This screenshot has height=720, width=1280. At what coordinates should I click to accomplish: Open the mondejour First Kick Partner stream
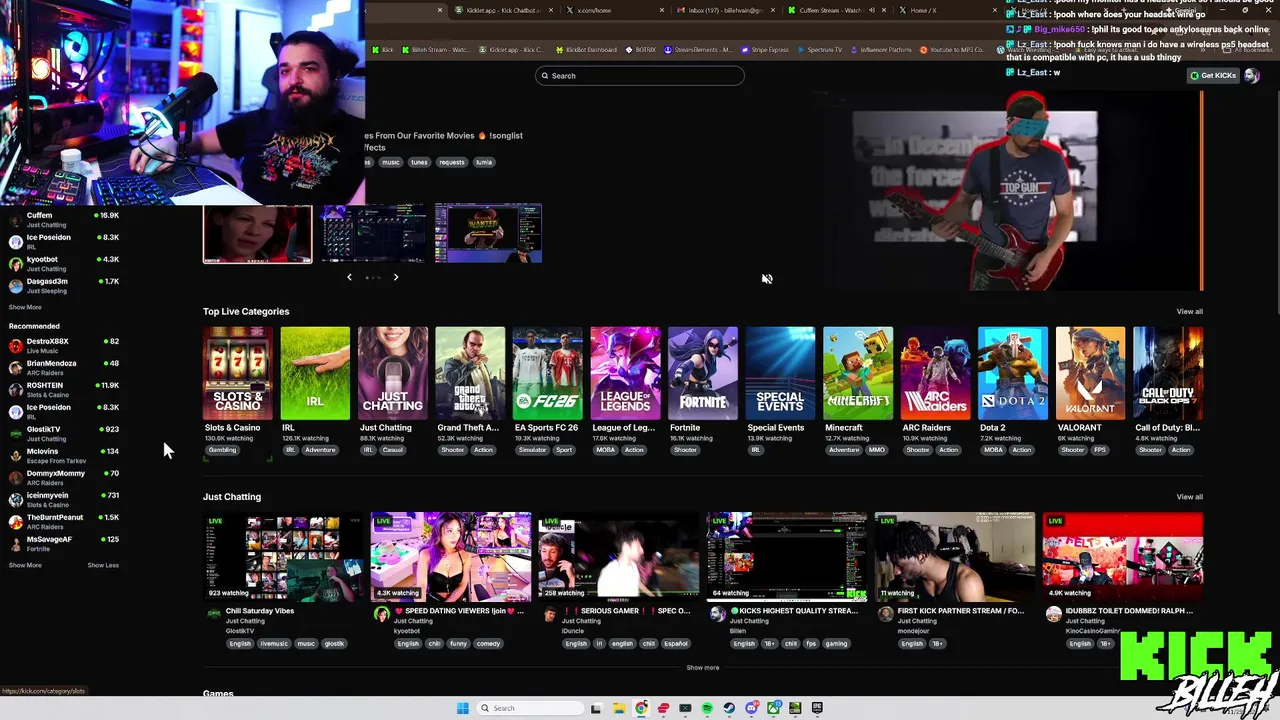click(x=955, y=556)
